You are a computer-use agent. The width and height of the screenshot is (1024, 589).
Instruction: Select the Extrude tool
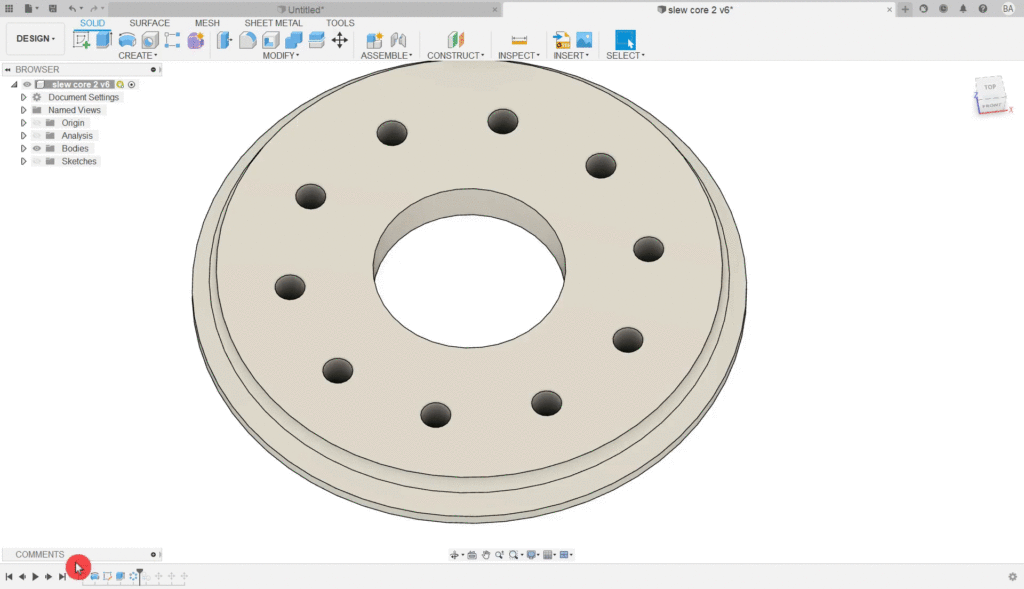104,40
